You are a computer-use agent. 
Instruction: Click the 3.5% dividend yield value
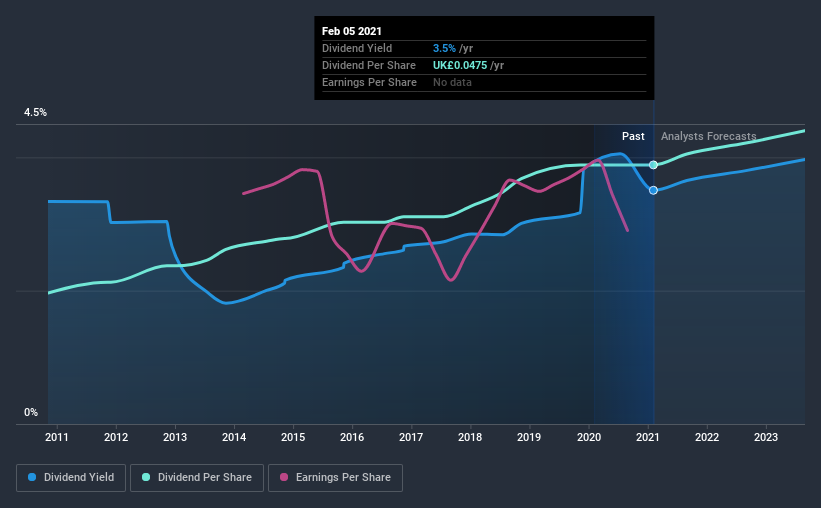pos(444,48)
